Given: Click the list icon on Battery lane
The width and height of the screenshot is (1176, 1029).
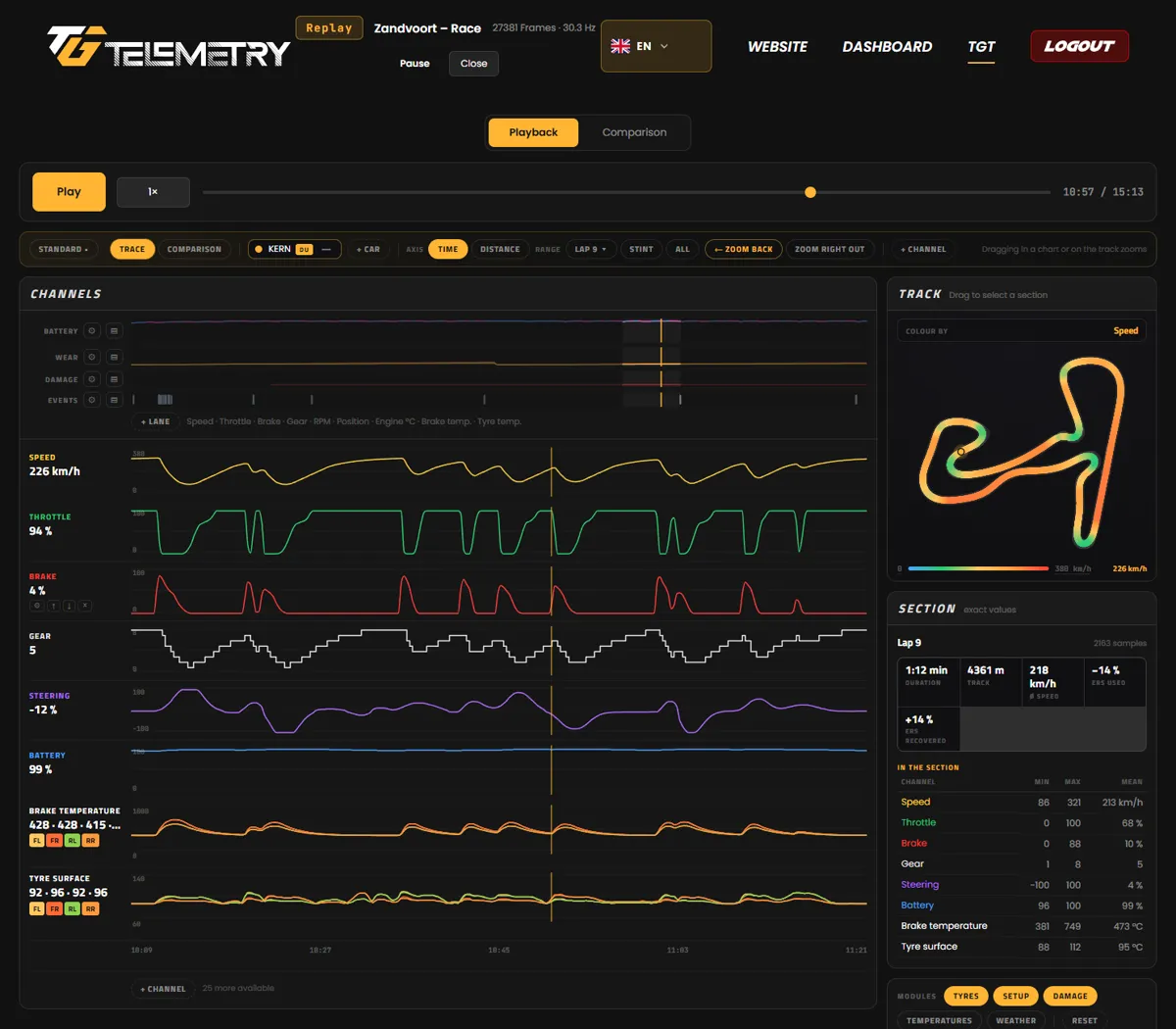Looking at the screenshot, I should pos(114,331).
